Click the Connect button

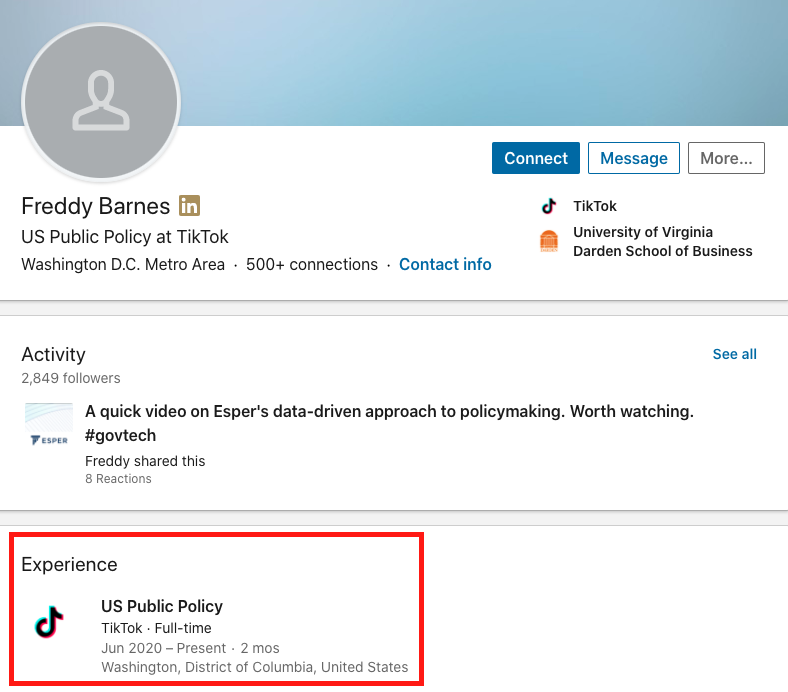(536, 158)
